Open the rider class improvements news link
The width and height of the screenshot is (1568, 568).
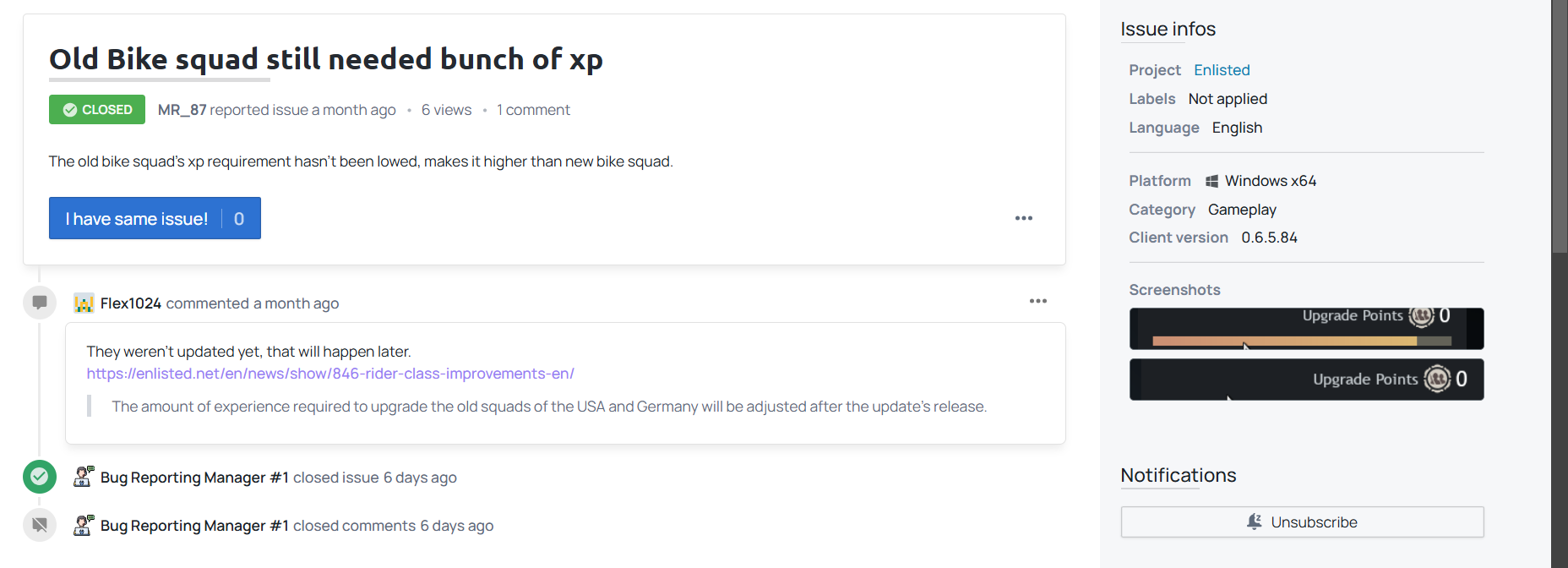click(330, 374)
